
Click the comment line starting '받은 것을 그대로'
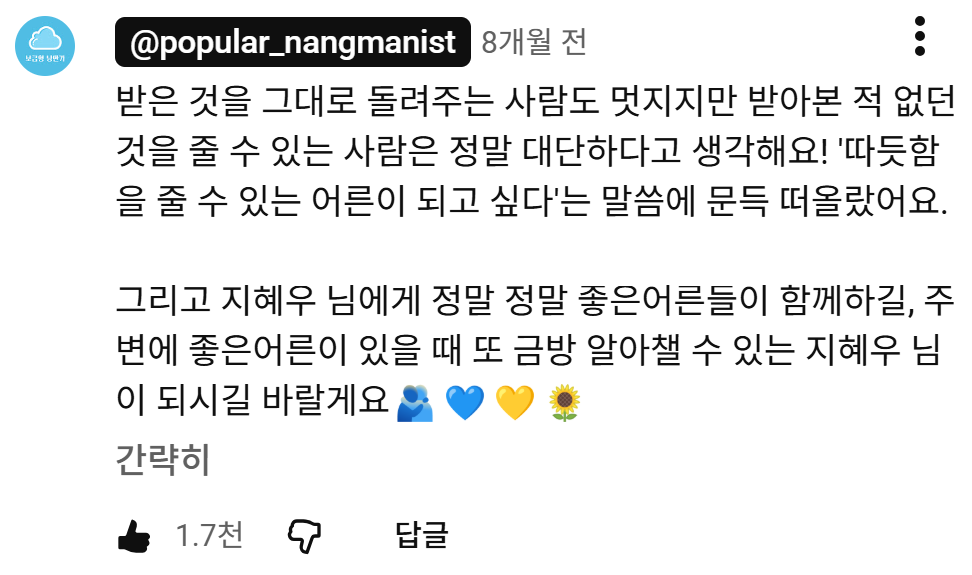tap(536, 102)
